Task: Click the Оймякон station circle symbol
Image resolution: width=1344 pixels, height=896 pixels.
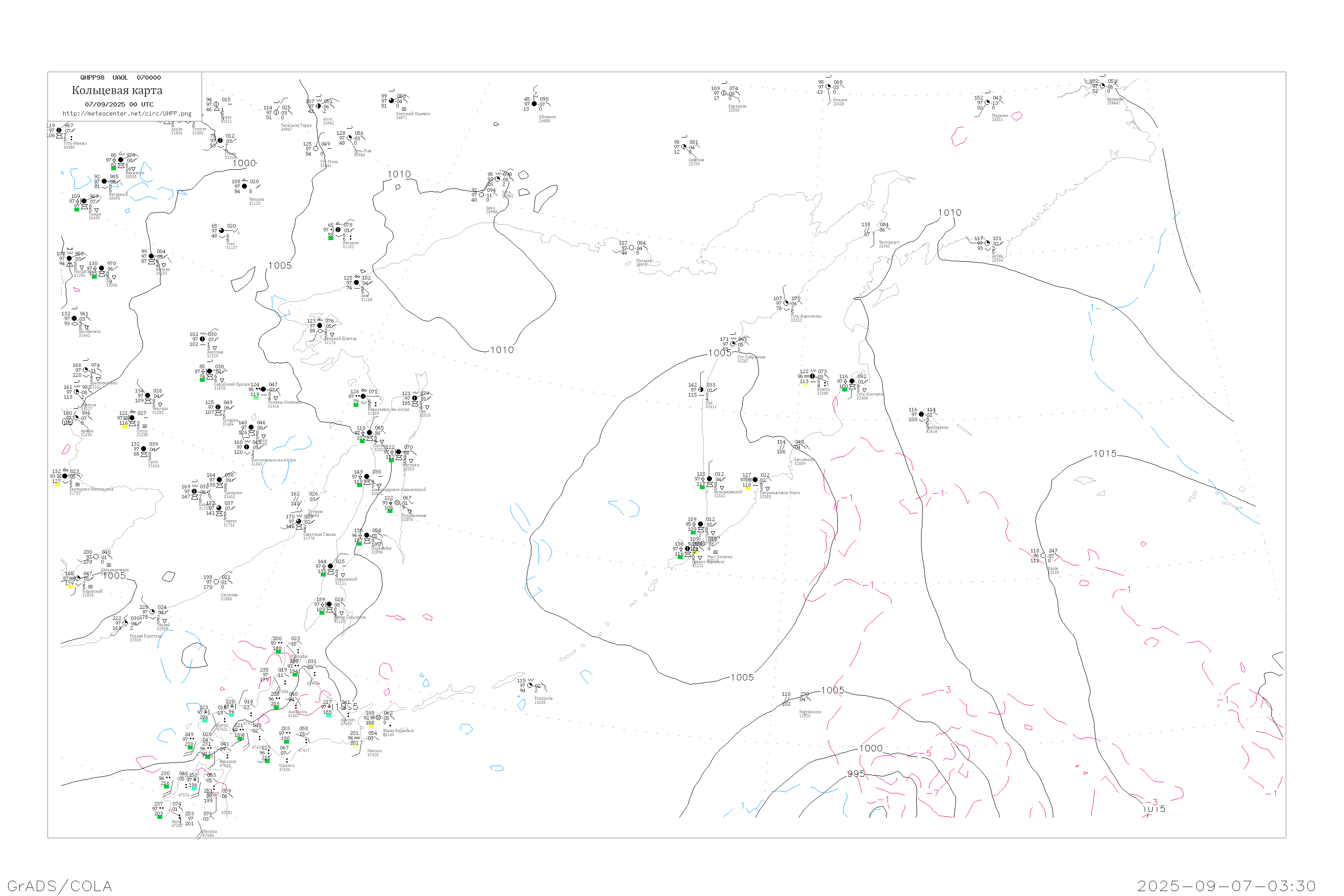Action: 534,104
